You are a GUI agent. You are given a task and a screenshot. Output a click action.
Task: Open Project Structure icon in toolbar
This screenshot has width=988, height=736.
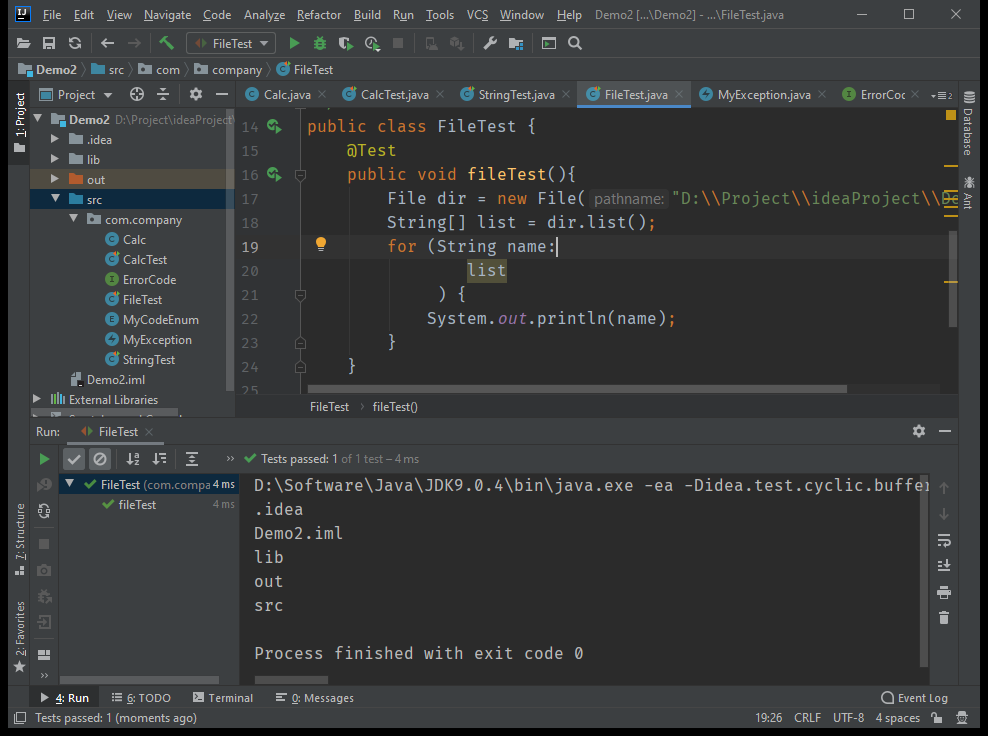[516, 43]
